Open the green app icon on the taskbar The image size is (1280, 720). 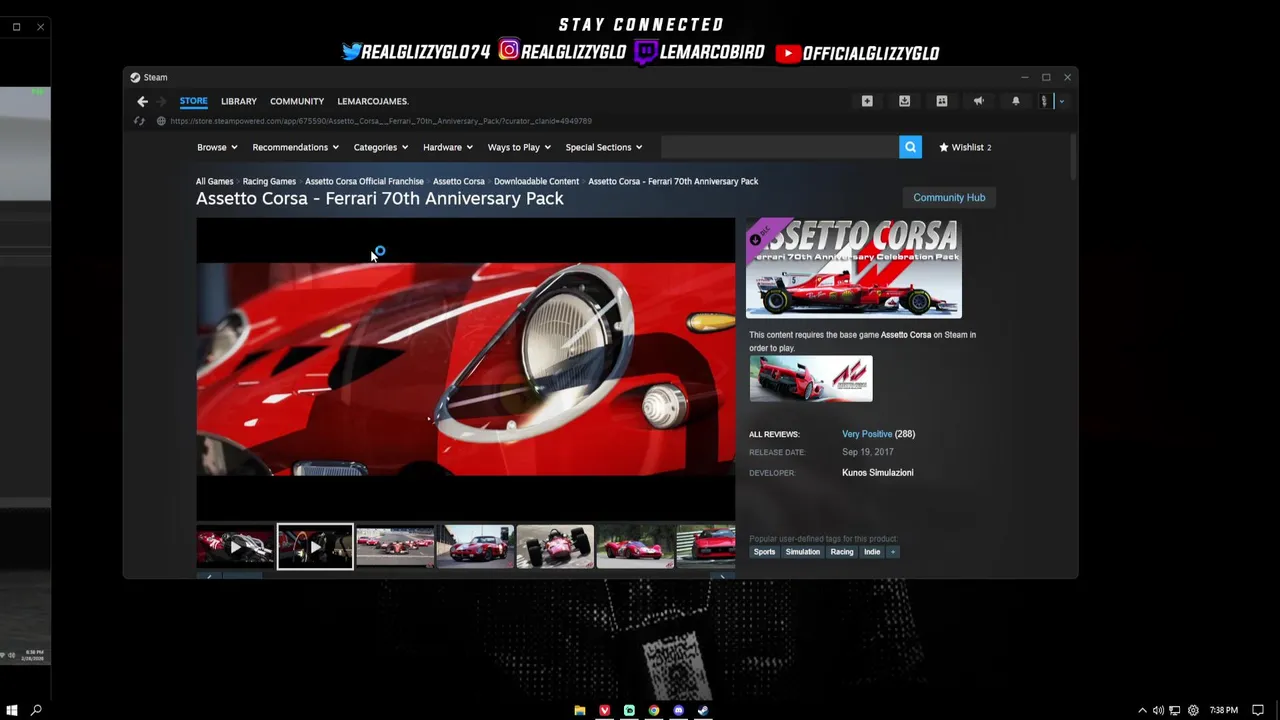629,710
